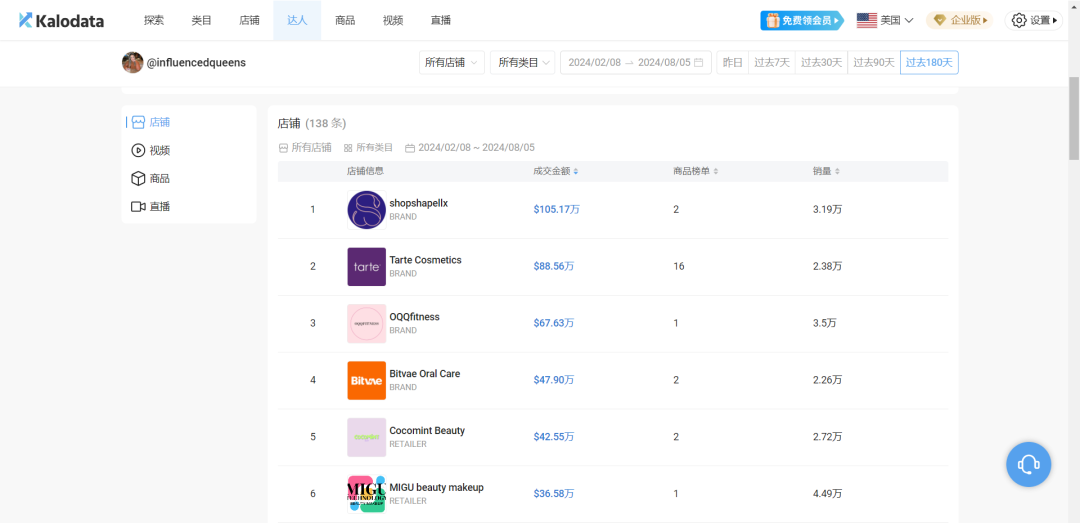Expand the 所有店铺 dropdown
Viewport: 1080px width, 523px height.
tap(452, 63)
